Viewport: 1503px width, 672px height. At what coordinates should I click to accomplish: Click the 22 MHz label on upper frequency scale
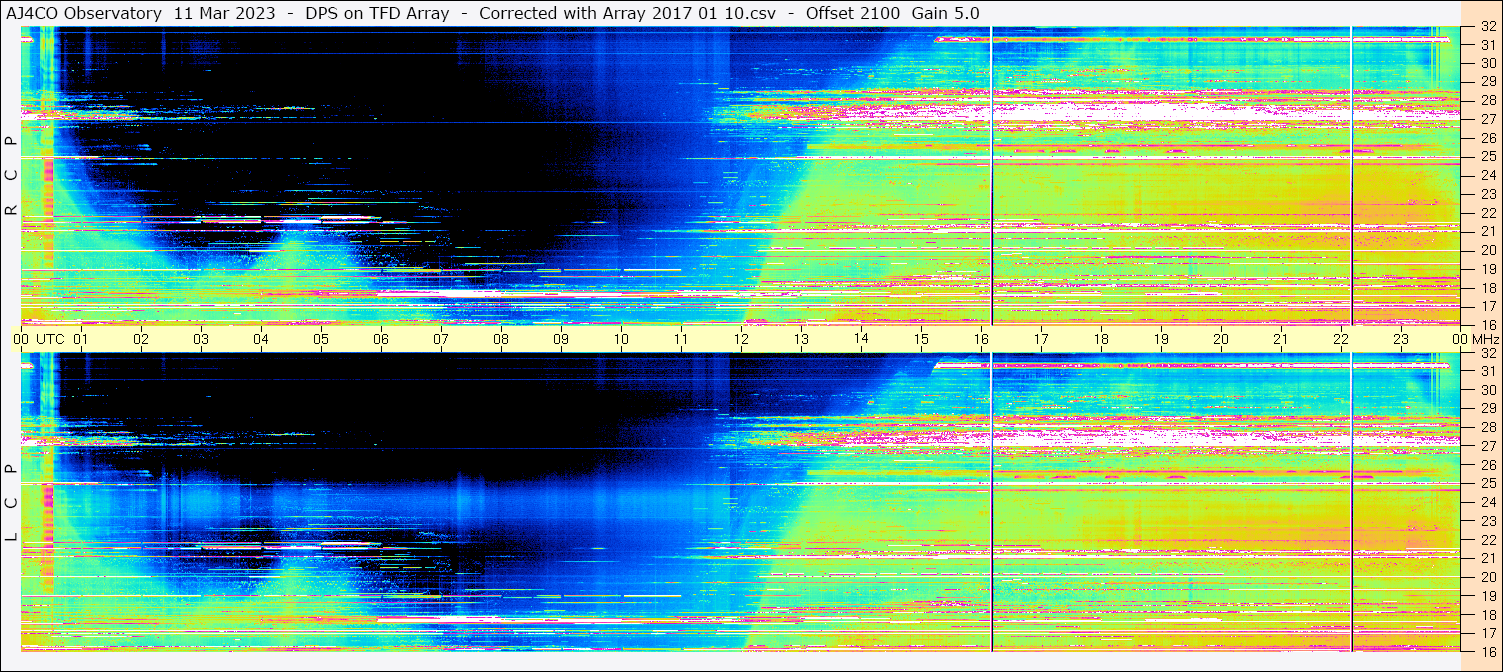pyautogui.click(x=1487, y=213)
